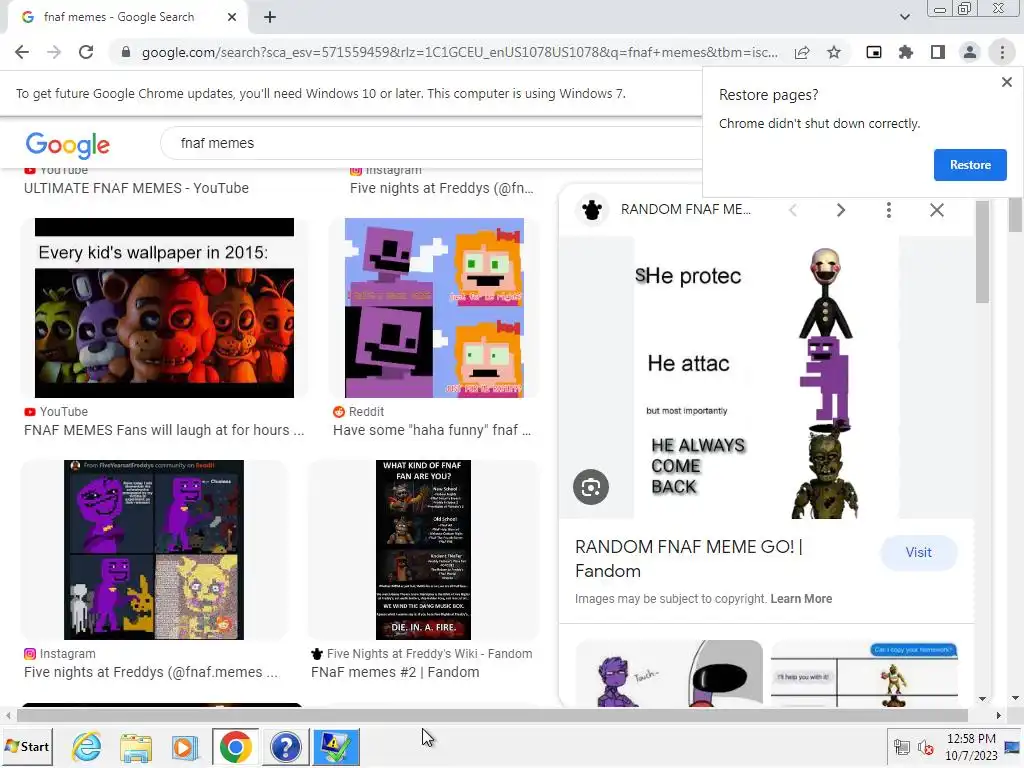Go back to the previous page
This screenshot has width=1024, height=768.
click(x=22, y=52)
